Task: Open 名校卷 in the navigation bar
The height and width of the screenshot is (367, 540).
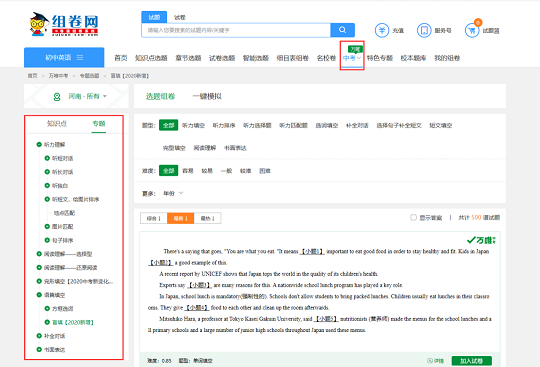Action: coord(326,58)
